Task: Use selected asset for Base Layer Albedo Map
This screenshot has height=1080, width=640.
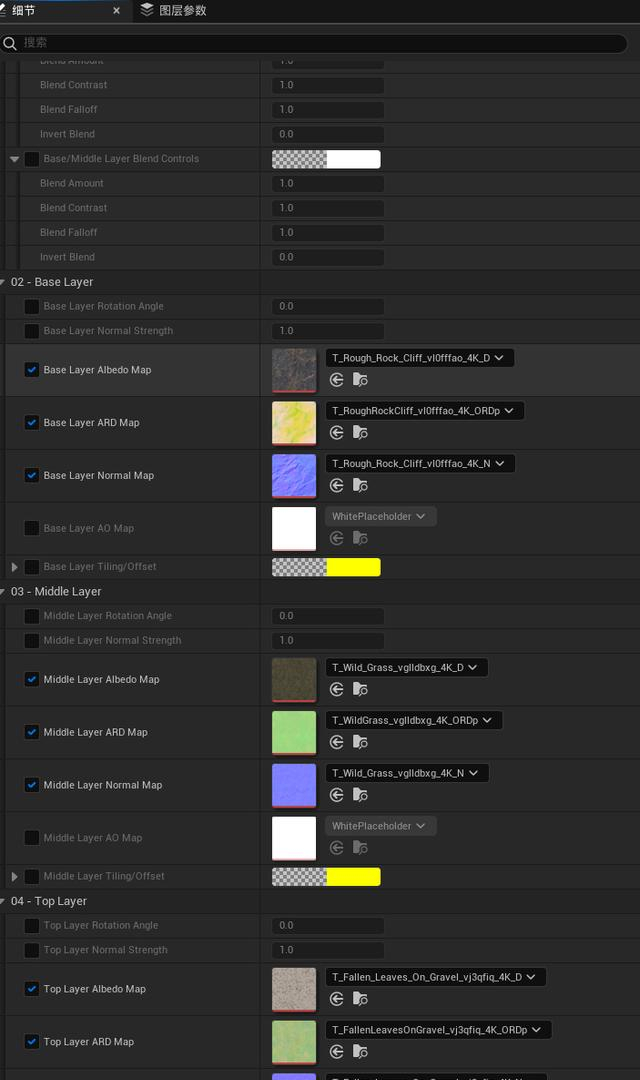Action: point(336,380)
